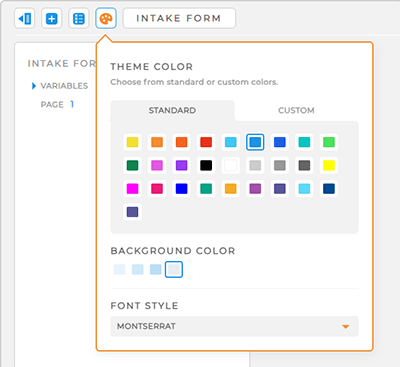Choose the highlighted selected blue theme swatch
This screenshot has height=367, width=400.
(255, 142)
